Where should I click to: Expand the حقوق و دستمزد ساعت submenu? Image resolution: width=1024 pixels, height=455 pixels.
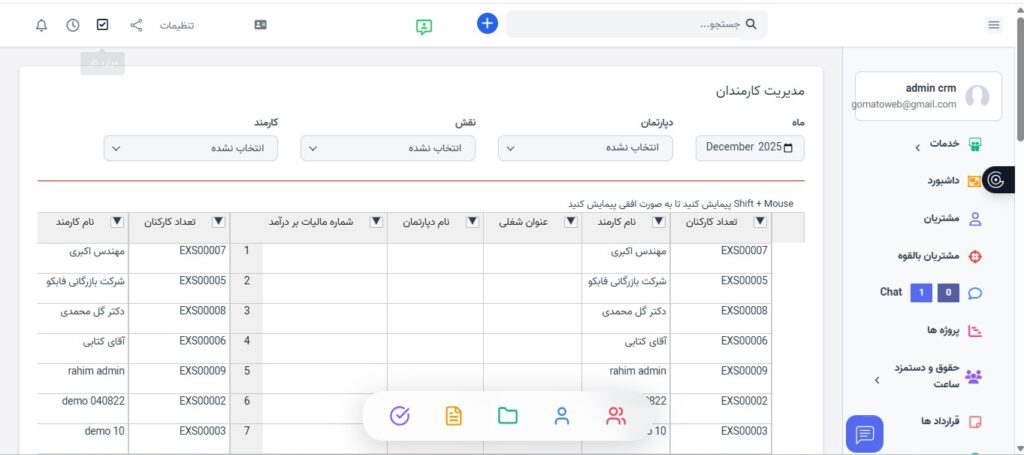coord(878,379)
